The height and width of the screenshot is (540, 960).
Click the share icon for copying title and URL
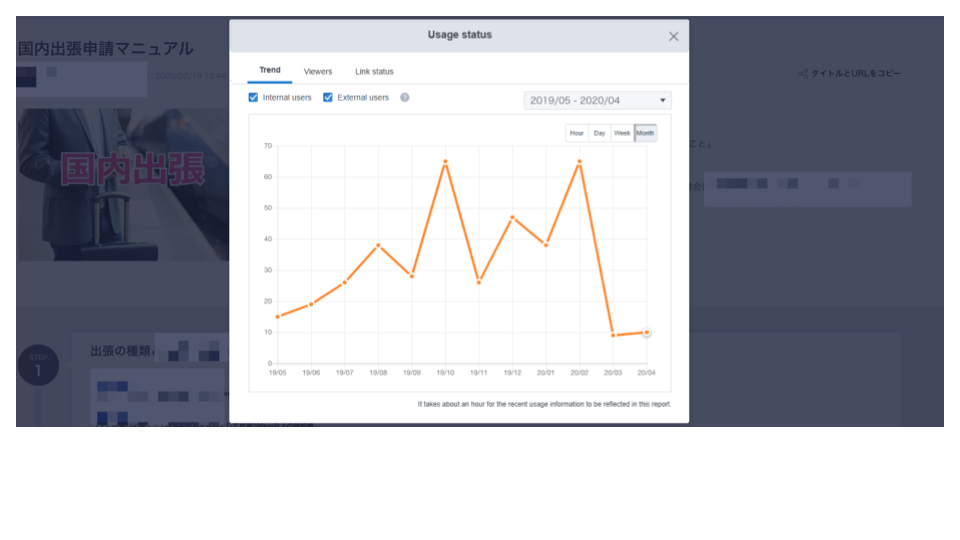(x=803, y=74)
